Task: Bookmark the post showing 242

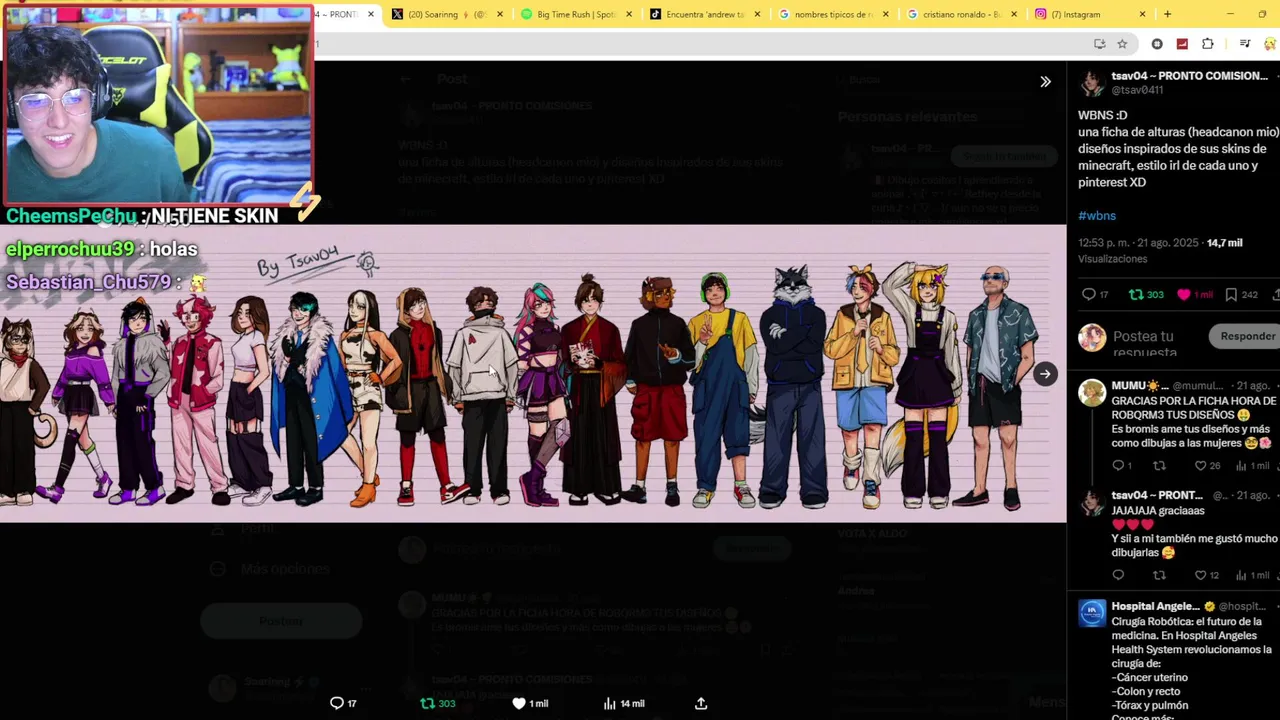Action: pyautogui.click(x=1231, y=294)
